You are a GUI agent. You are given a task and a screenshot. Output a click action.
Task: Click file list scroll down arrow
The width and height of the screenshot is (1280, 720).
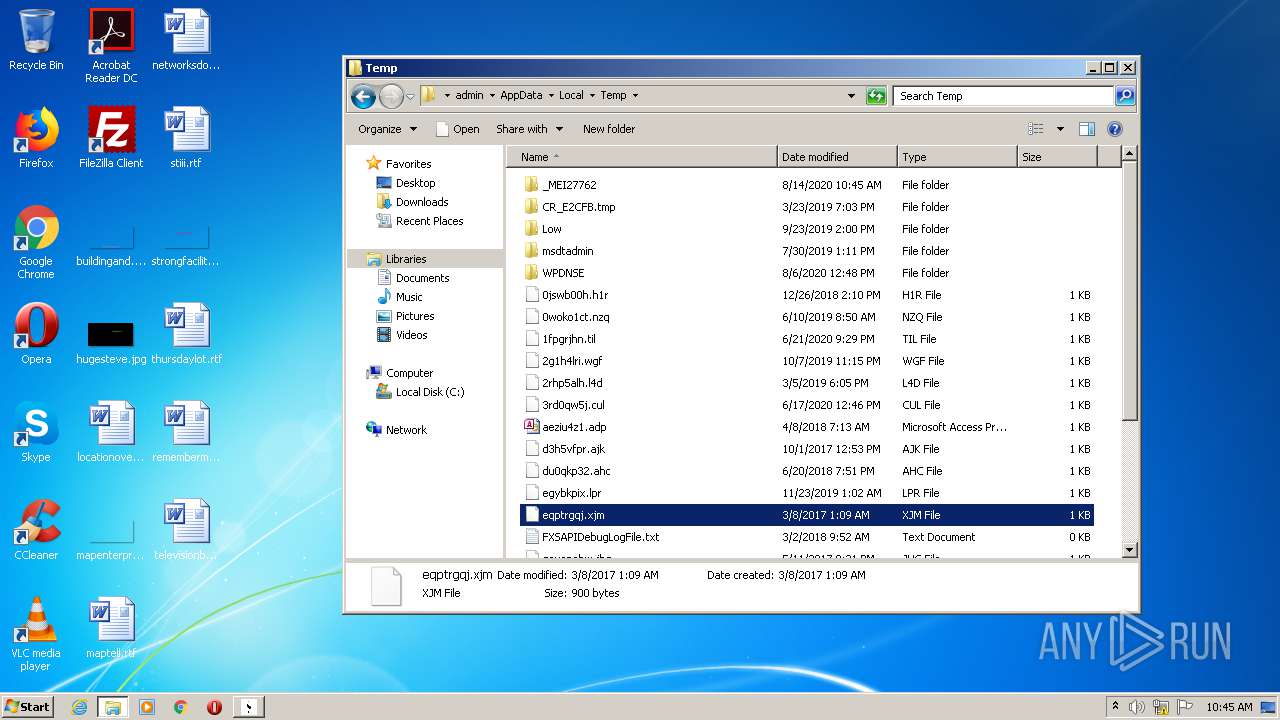(x=1129, y=549)
